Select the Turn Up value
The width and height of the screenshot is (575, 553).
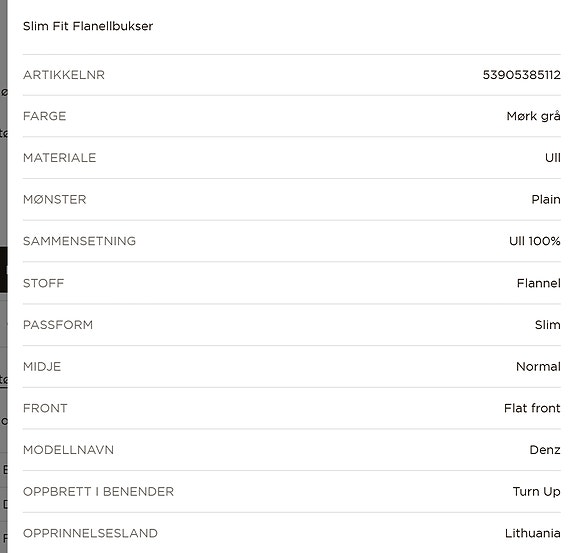coord(536,492)
